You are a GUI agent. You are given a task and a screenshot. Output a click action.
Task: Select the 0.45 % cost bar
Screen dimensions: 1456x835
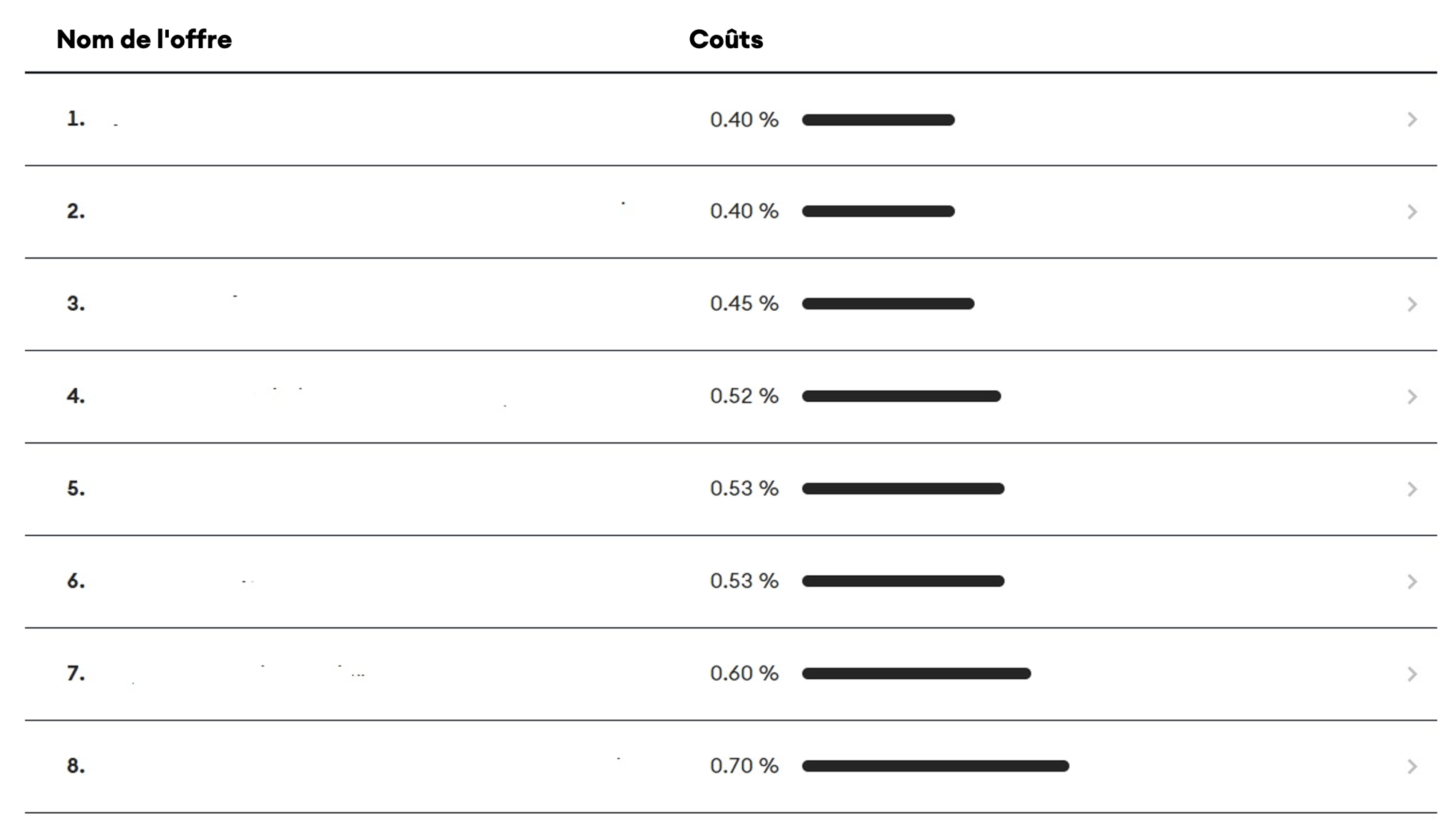tap(887, 304)
